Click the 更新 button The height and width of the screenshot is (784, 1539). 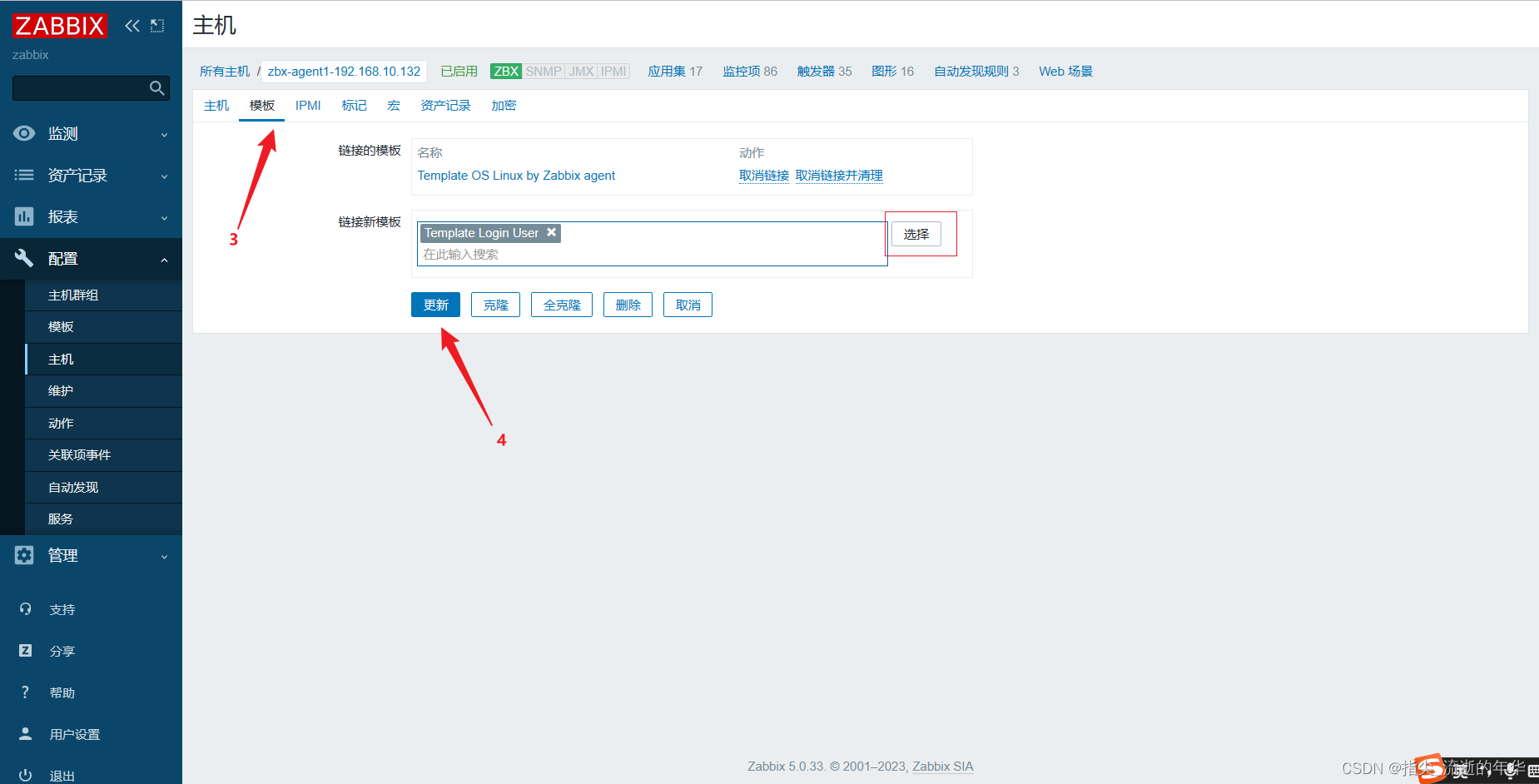click(x=435, y=305)
